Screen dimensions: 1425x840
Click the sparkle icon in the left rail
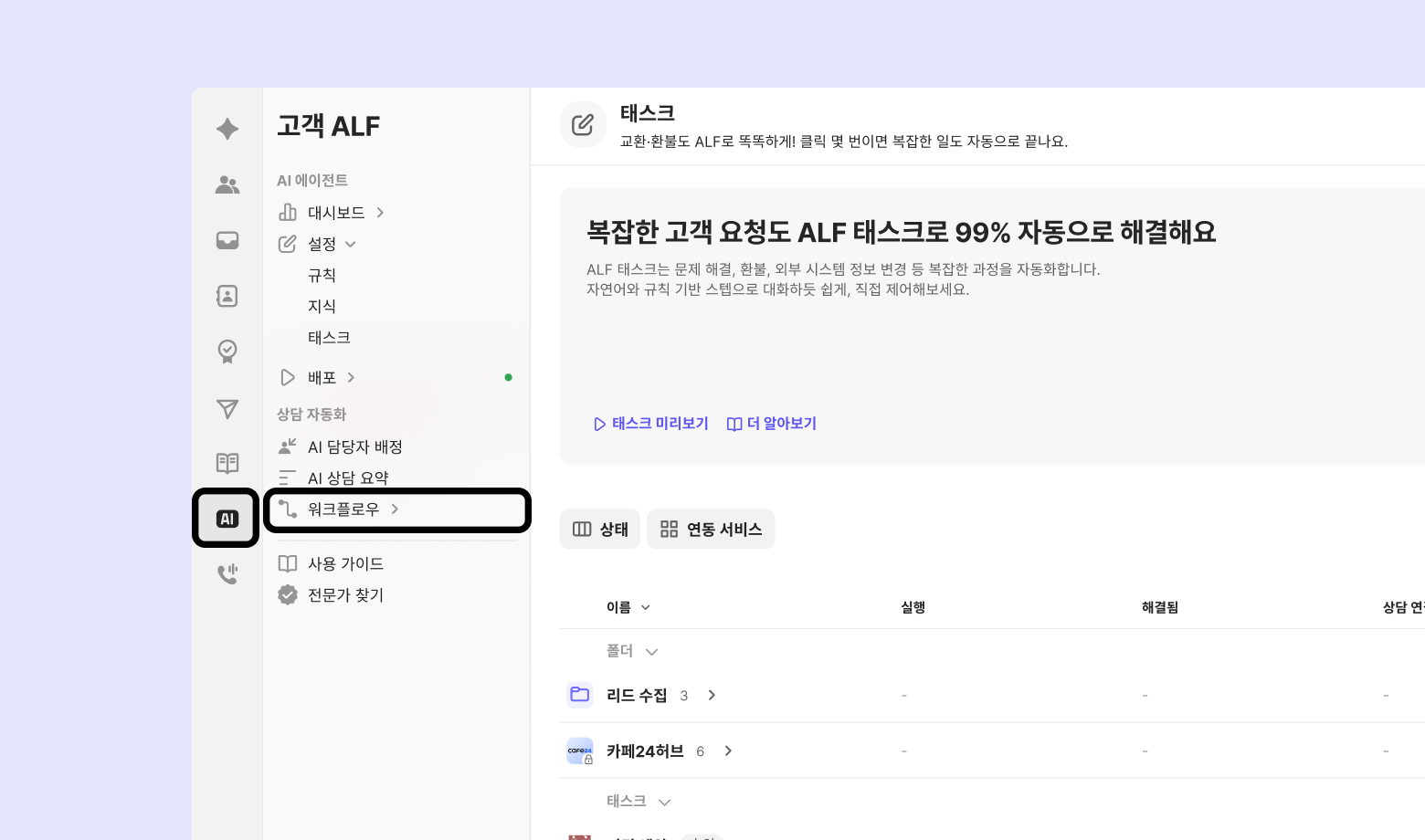point(227,129)
